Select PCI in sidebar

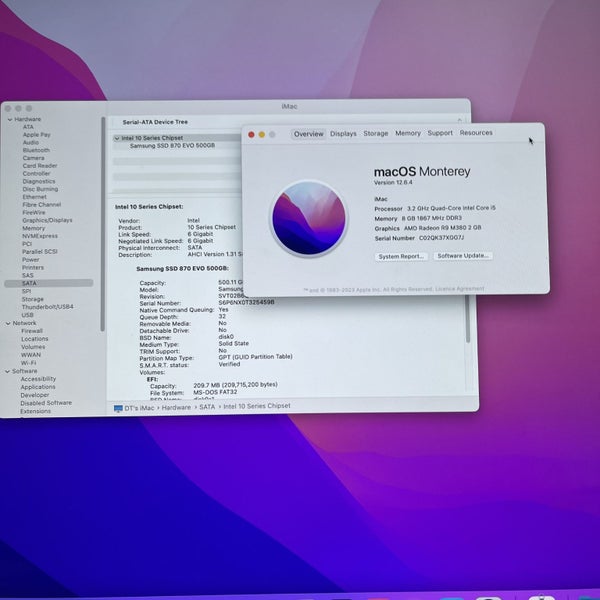27,244
